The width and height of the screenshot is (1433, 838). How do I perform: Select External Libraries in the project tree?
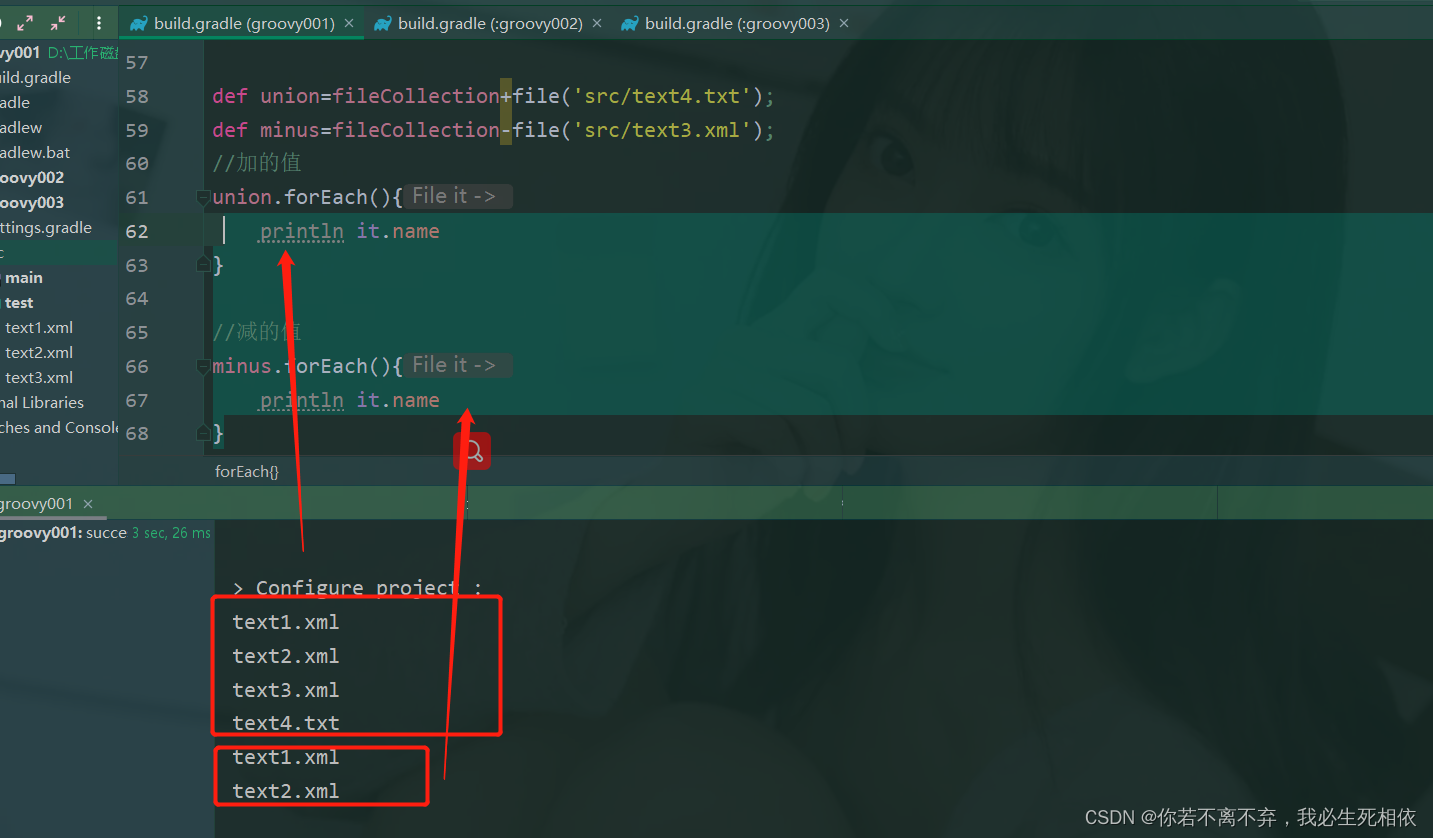42,402
